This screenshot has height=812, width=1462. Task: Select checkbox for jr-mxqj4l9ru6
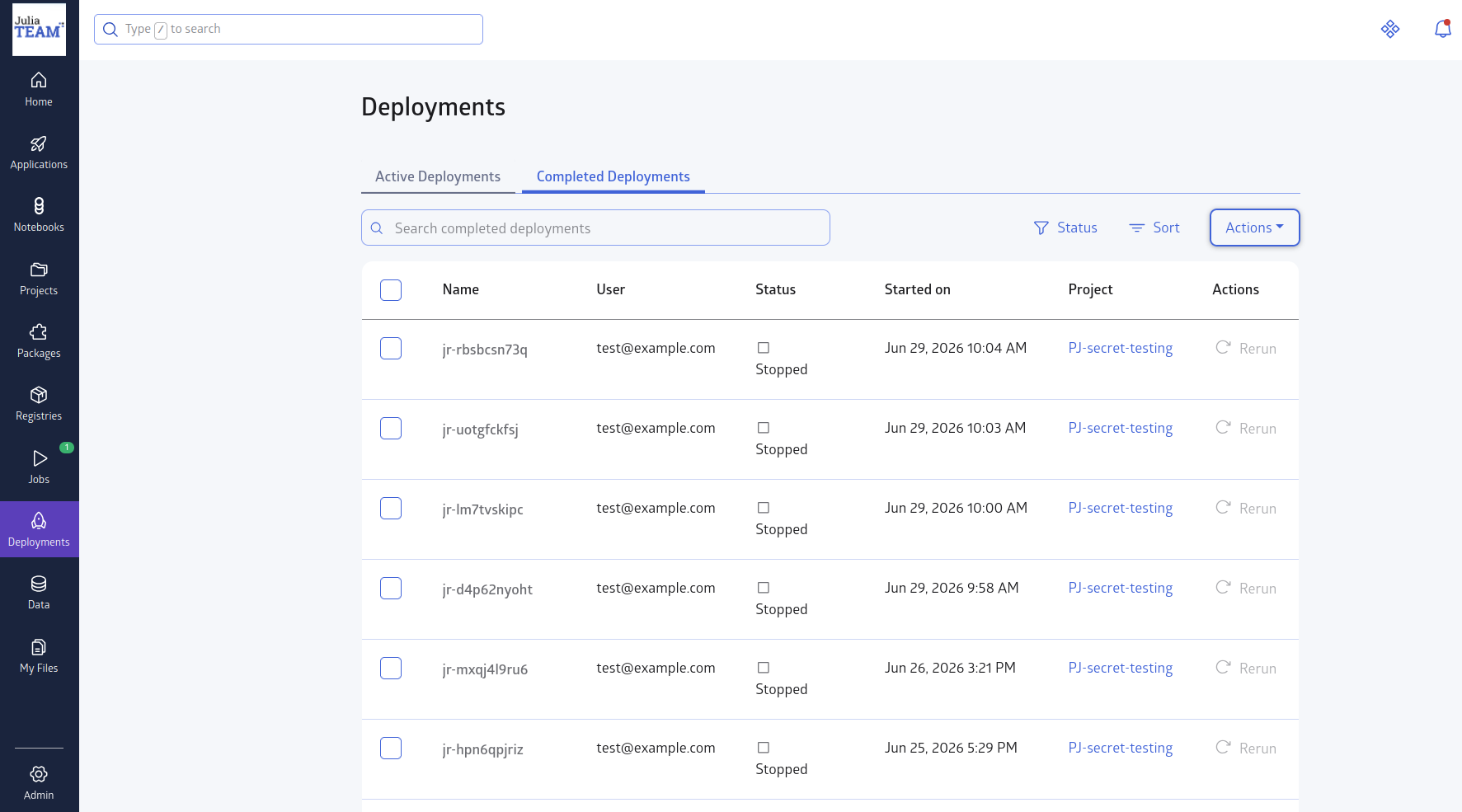(391, 668)
